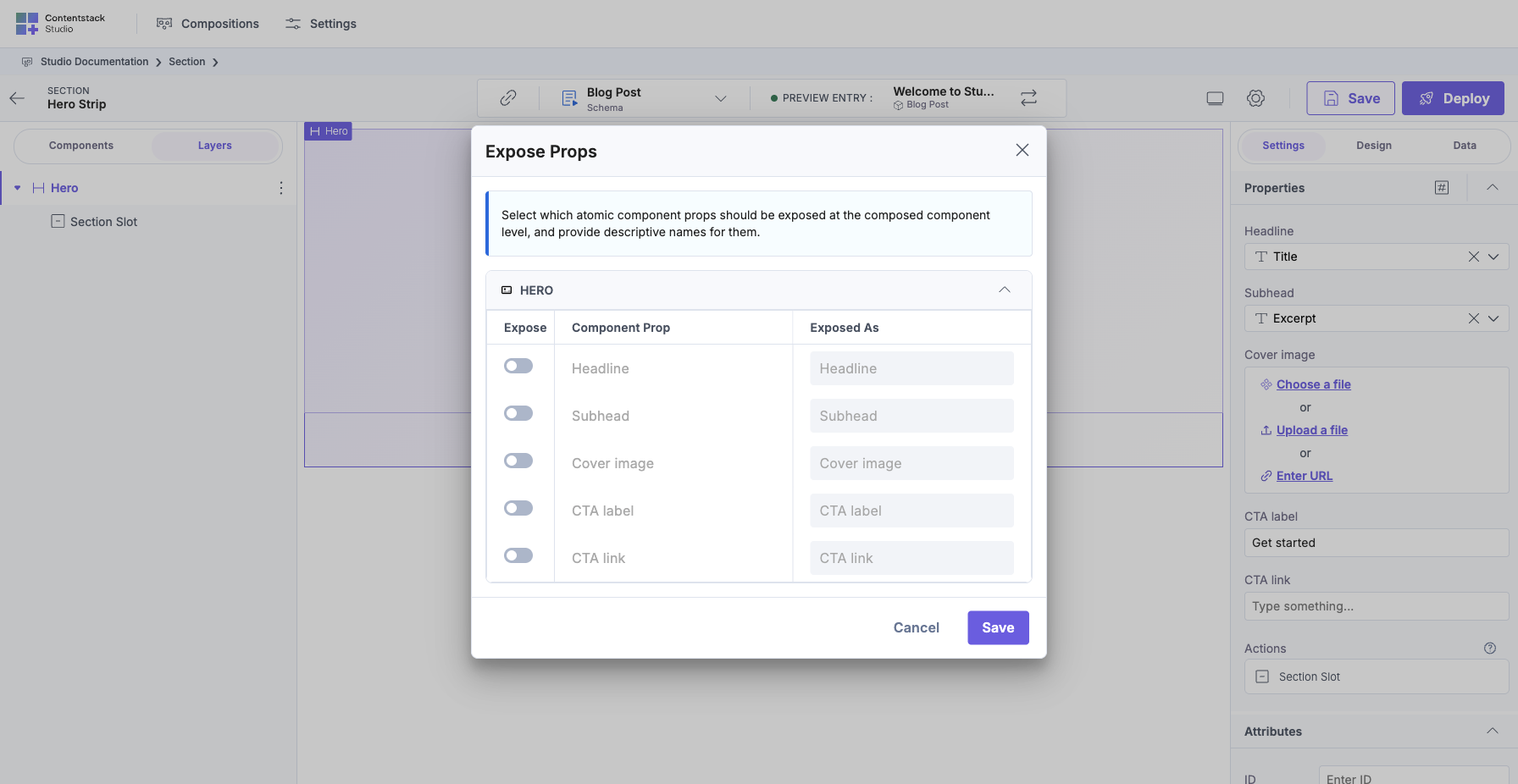Select the Hero layer row

[148, 188]
